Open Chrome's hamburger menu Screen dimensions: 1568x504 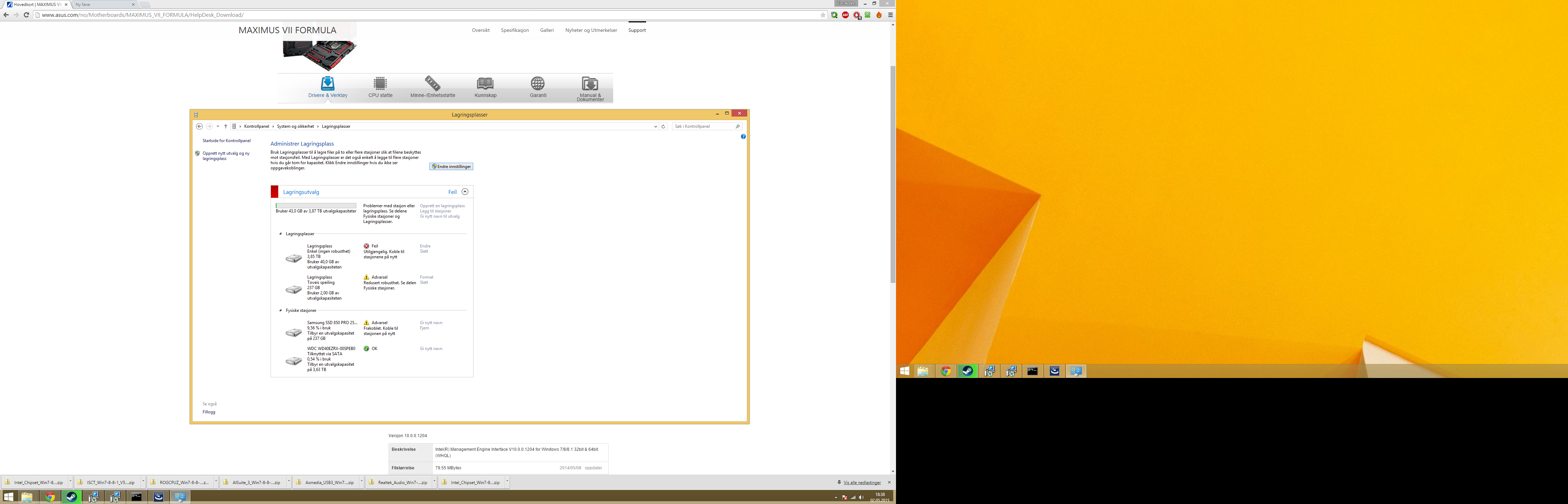pos(890,15)
